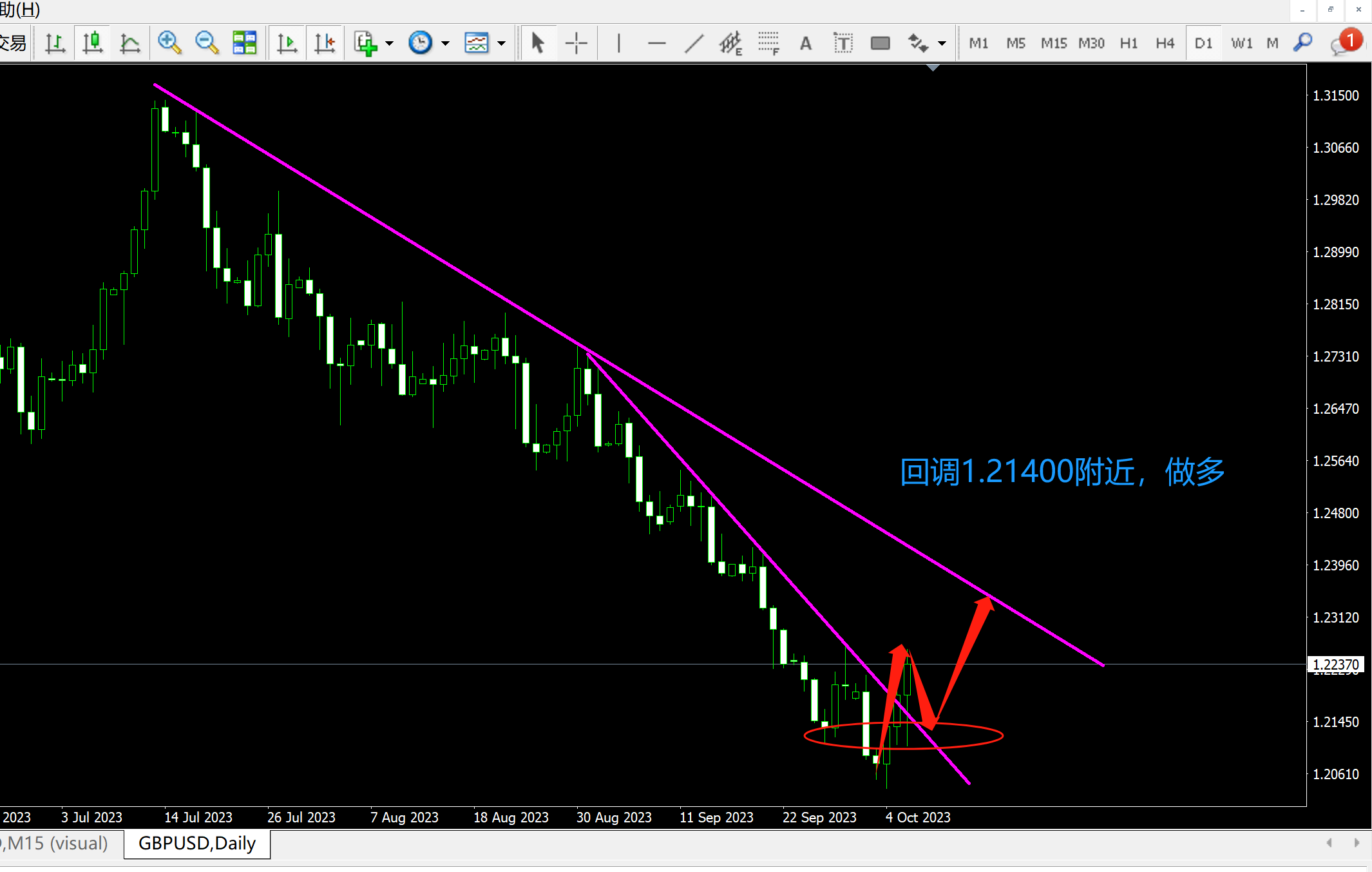1372x872 pixels.
Task: Select the Equidistant Channel tool
Action: [730, 43]
